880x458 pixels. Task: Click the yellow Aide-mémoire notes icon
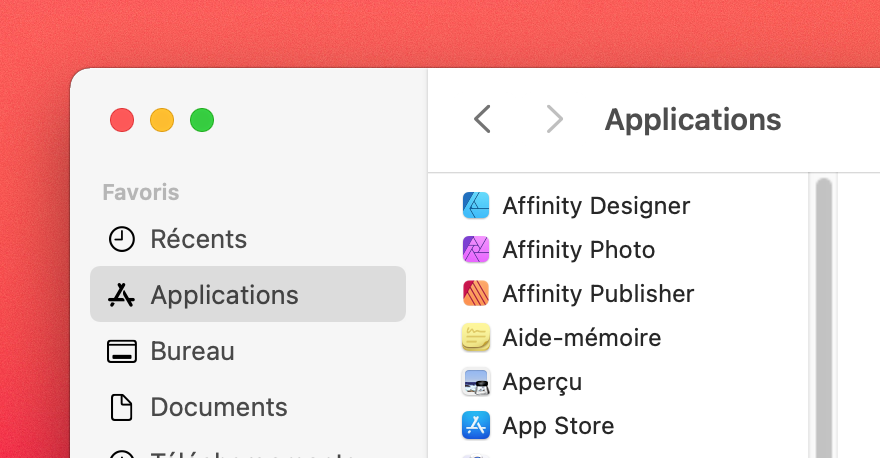[x=475, y=338]
